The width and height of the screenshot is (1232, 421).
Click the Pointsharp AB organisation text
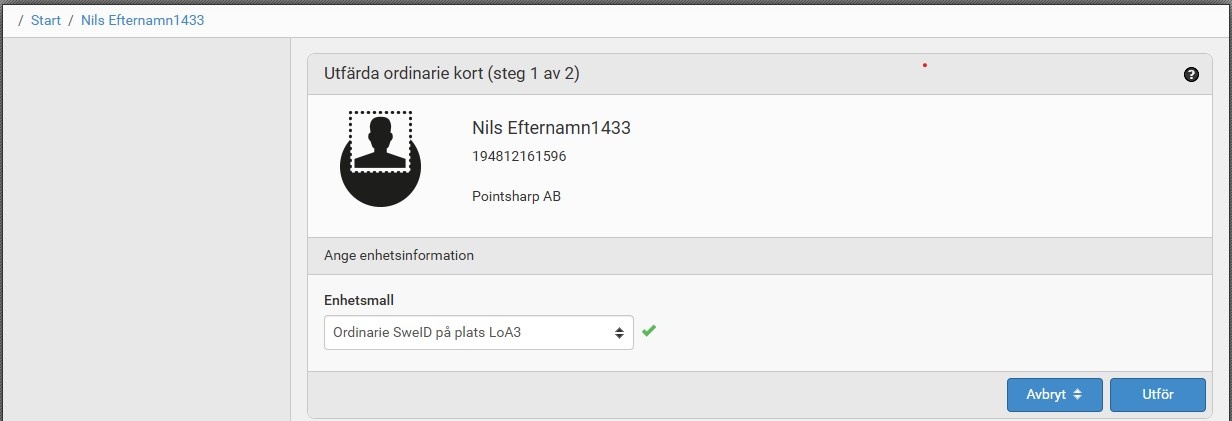(516, 196)
